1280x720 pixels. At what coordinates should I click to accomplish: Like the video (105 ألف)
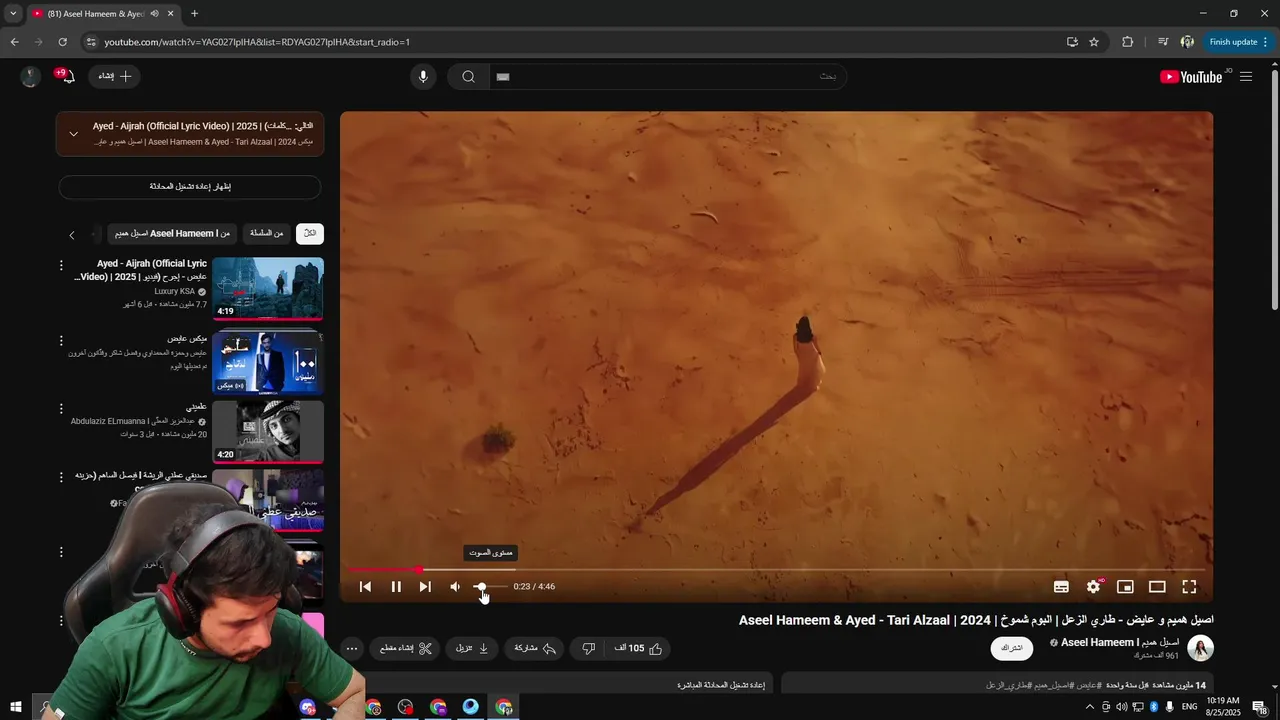(638, 648)
